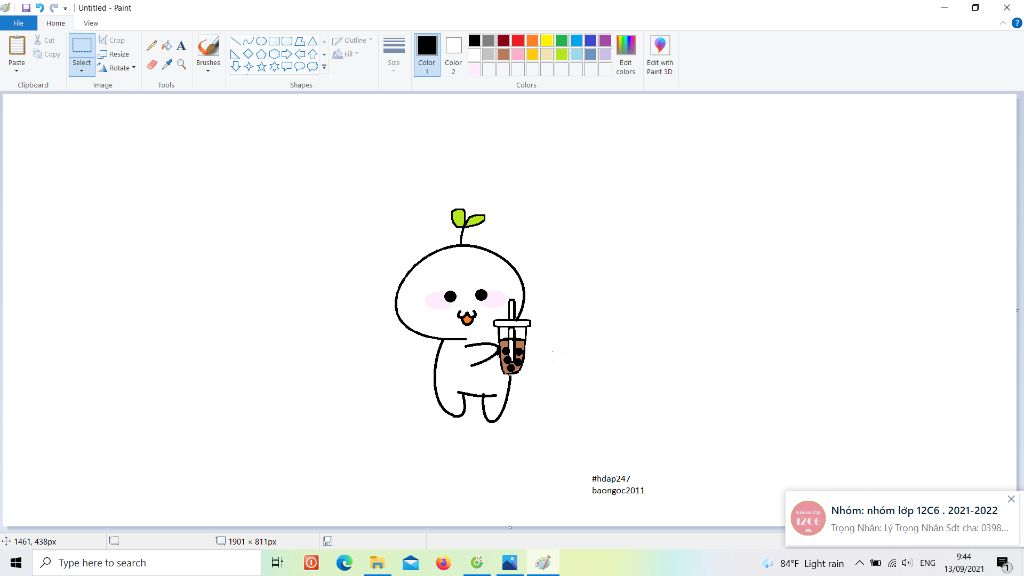Click the Paste clipboard icon
The width and height of the screenshot is (1024, 576).
[x=16, y=46]
